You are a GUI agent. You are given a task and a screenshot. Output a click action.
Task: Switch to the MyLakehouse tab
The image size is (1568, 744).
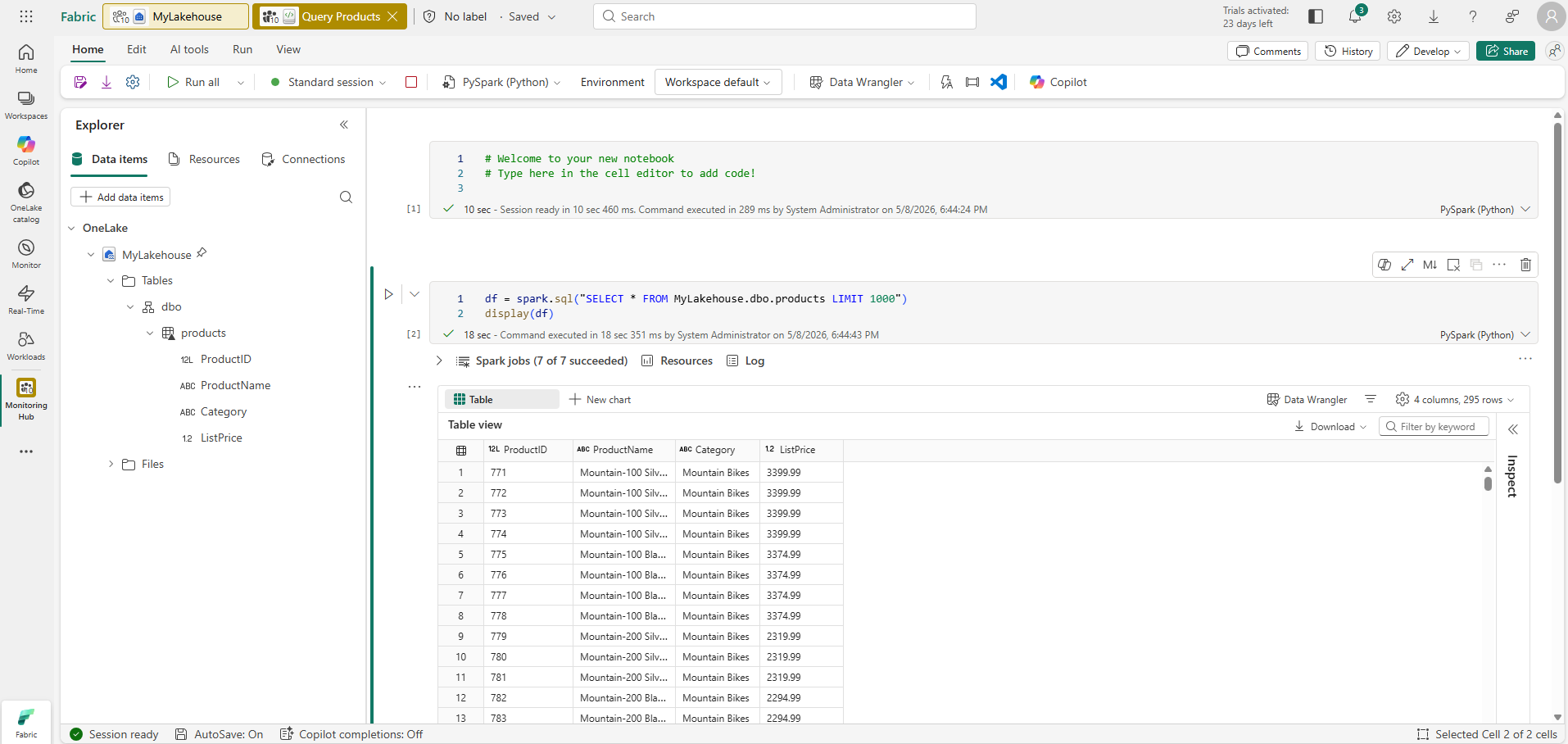click(x=175, y=16)
